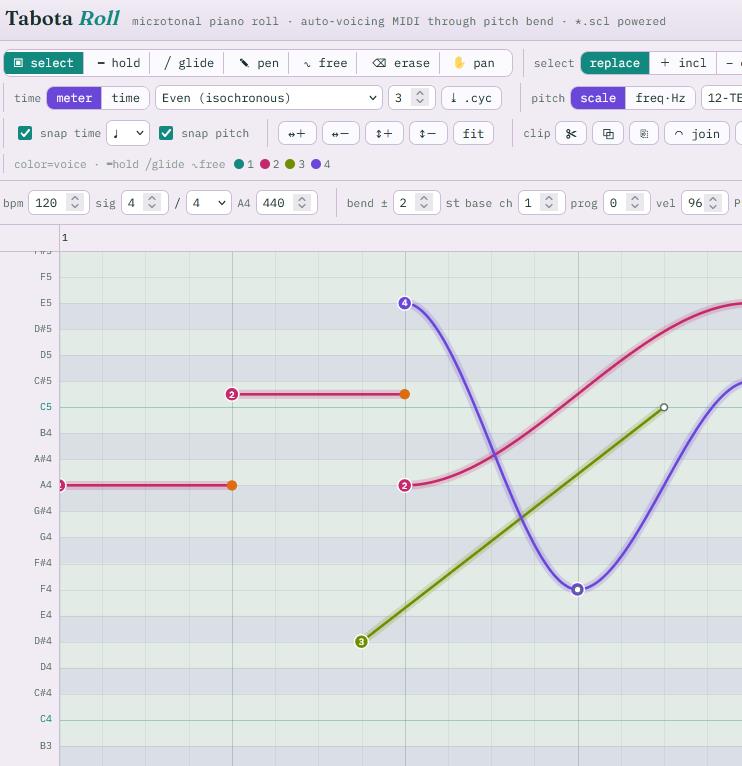Screen dimensions: 742x766
Task: Adjust the bend range stepper arrows
Action: point(424,202)
